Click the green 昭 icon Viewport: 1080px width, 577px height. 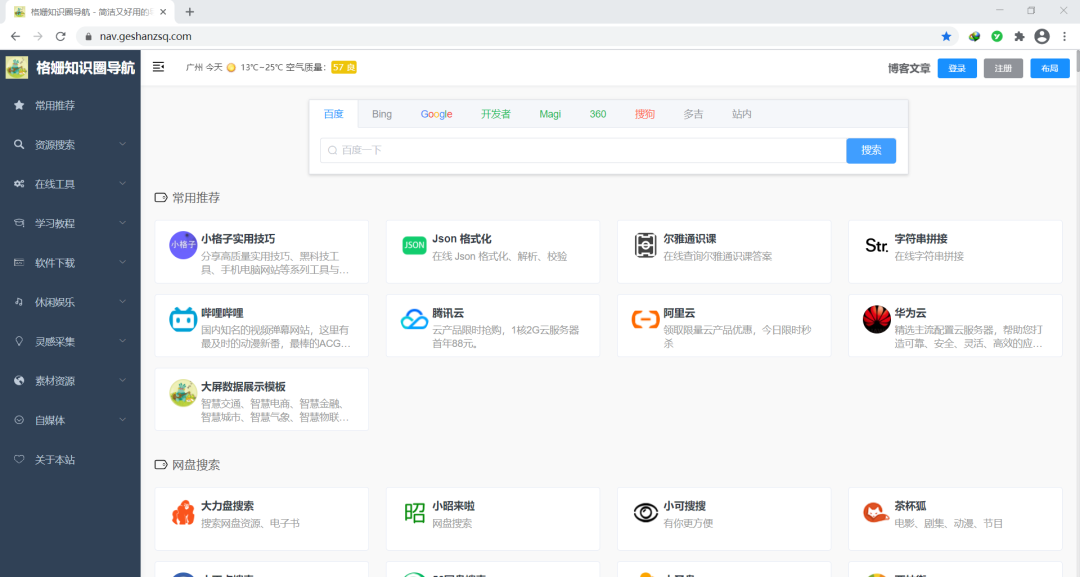click(x=414, y=513)
